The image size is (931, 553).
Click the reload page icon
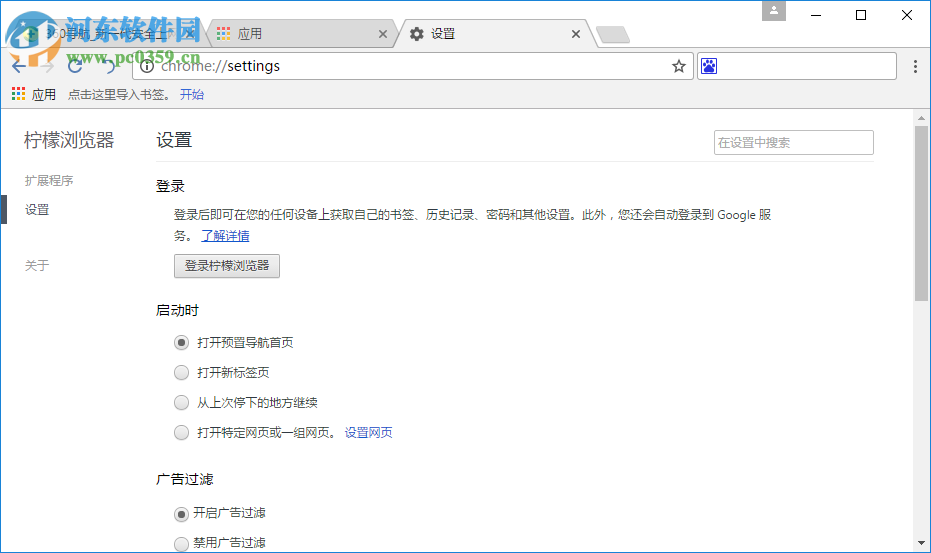point(75,66)
